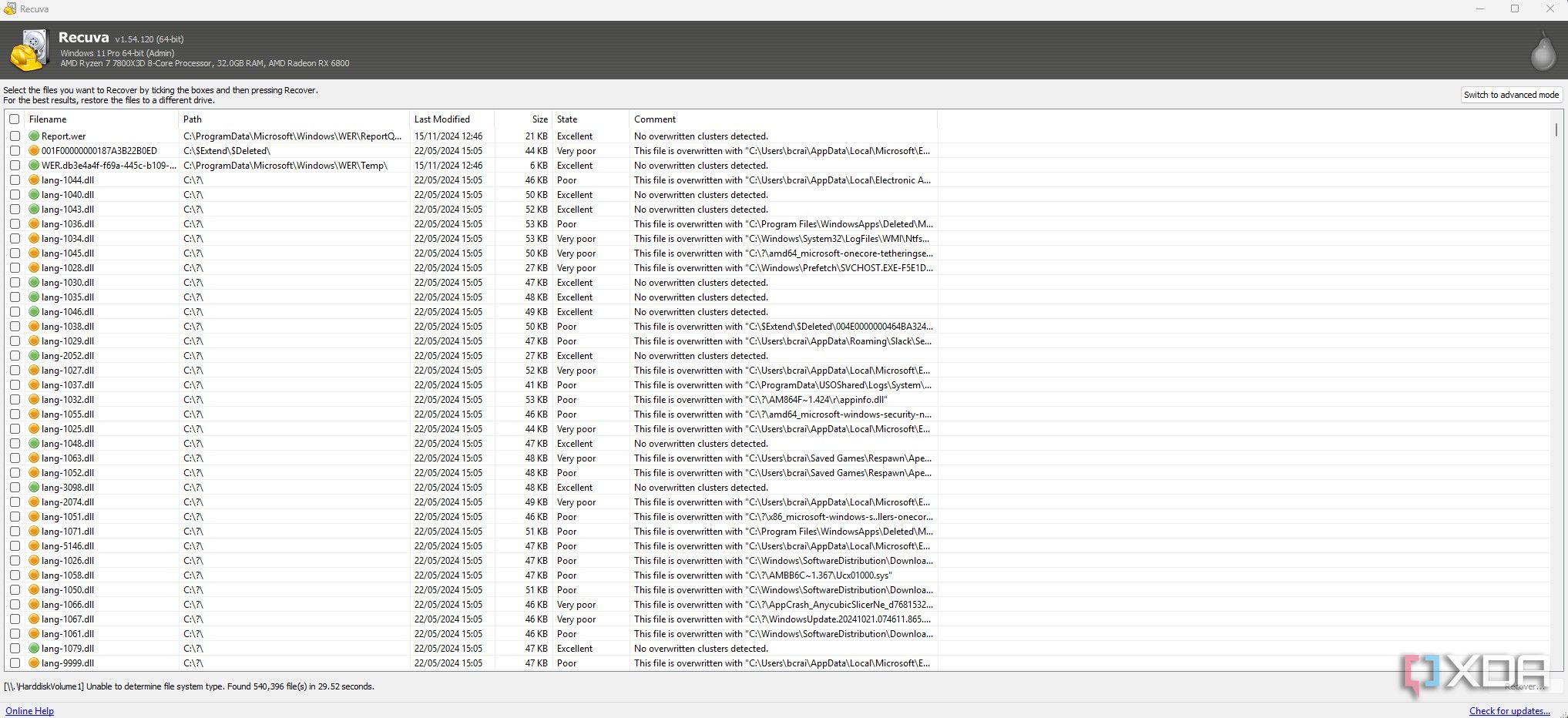
Task: Click the Recuva title bar app icon
Action: (9, 8)
